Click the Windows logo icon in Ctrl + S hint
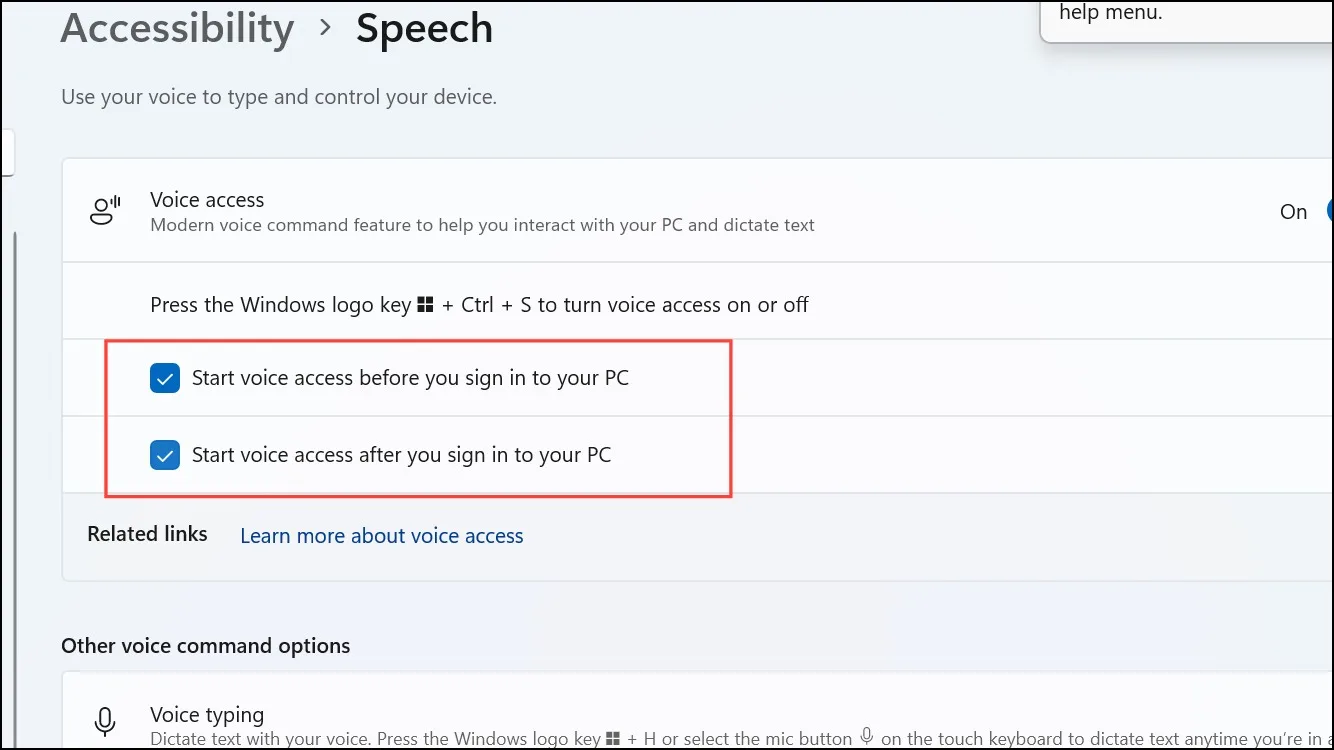 (x=425, y=305)
